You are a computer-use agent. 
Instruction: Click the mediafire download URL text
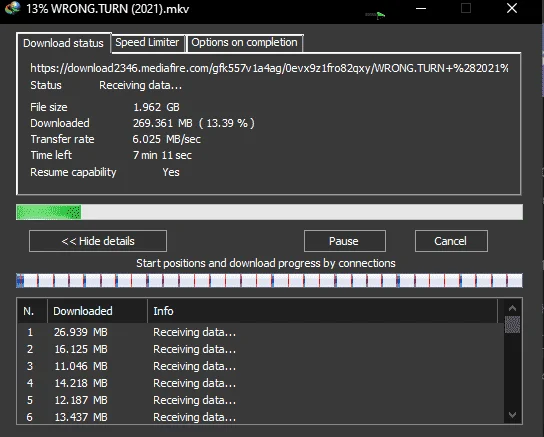click(269, 68)
